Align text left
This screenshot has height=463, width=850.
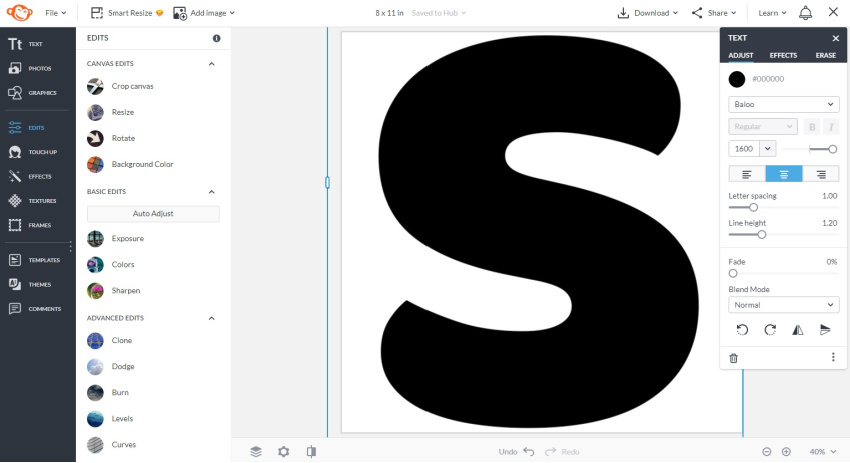(747, 174)
